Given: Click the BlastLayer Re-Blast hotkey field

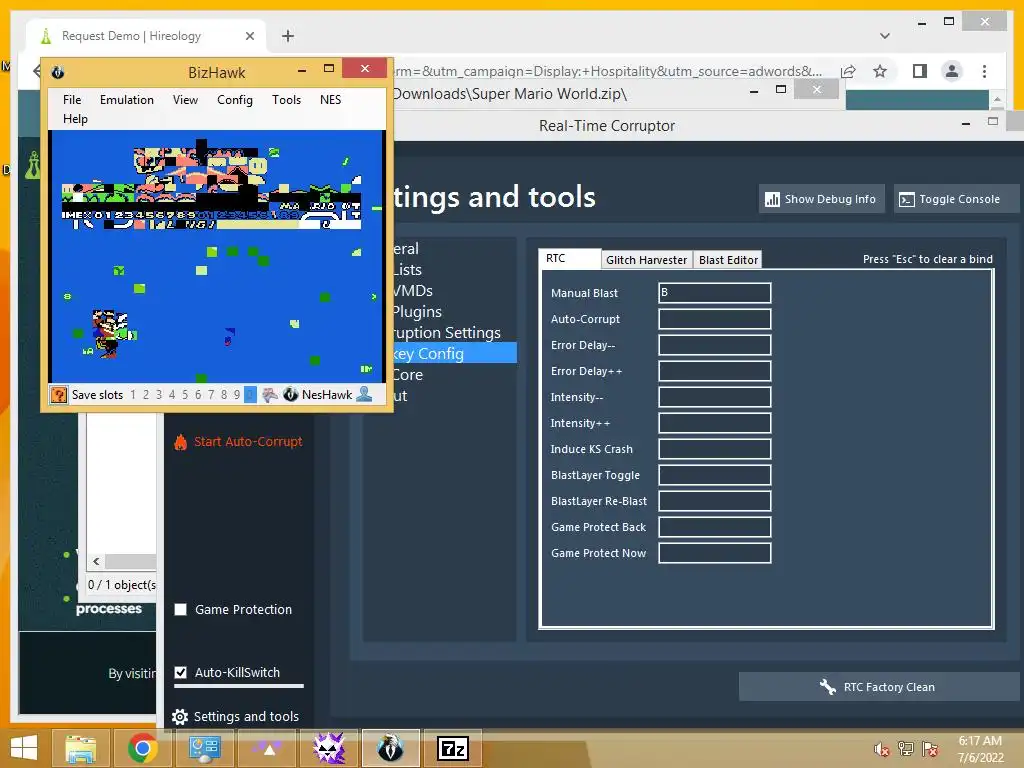Looking at the screenshot, I should 714,501.
